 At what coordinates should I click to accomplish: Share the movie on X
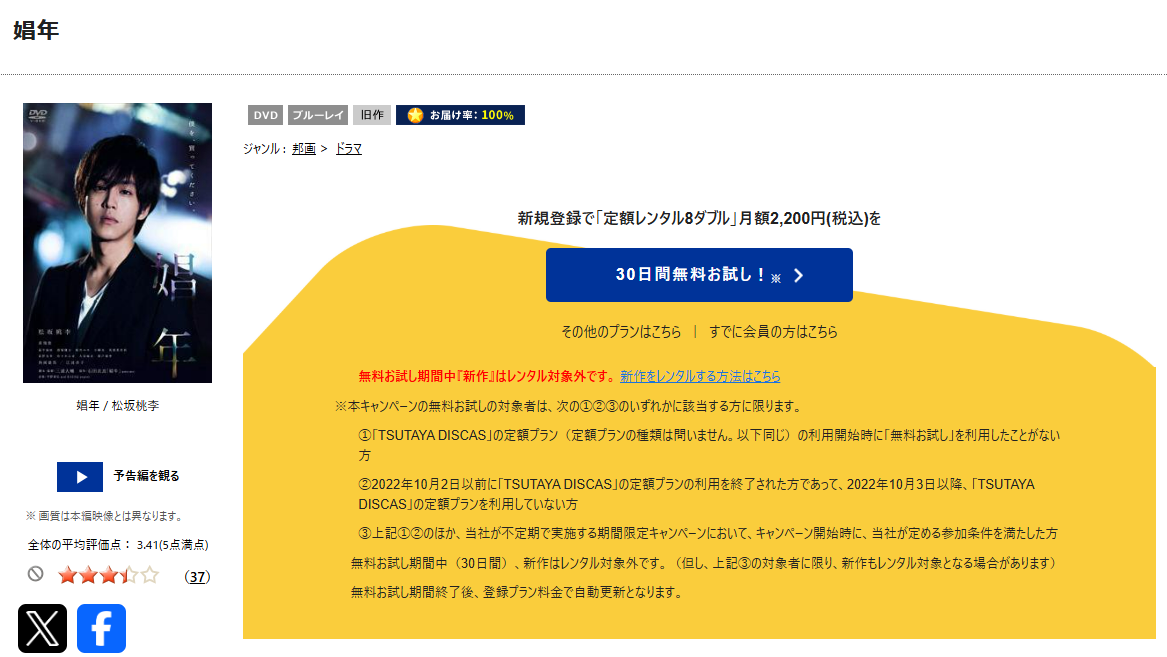click(x=40, y=627)
